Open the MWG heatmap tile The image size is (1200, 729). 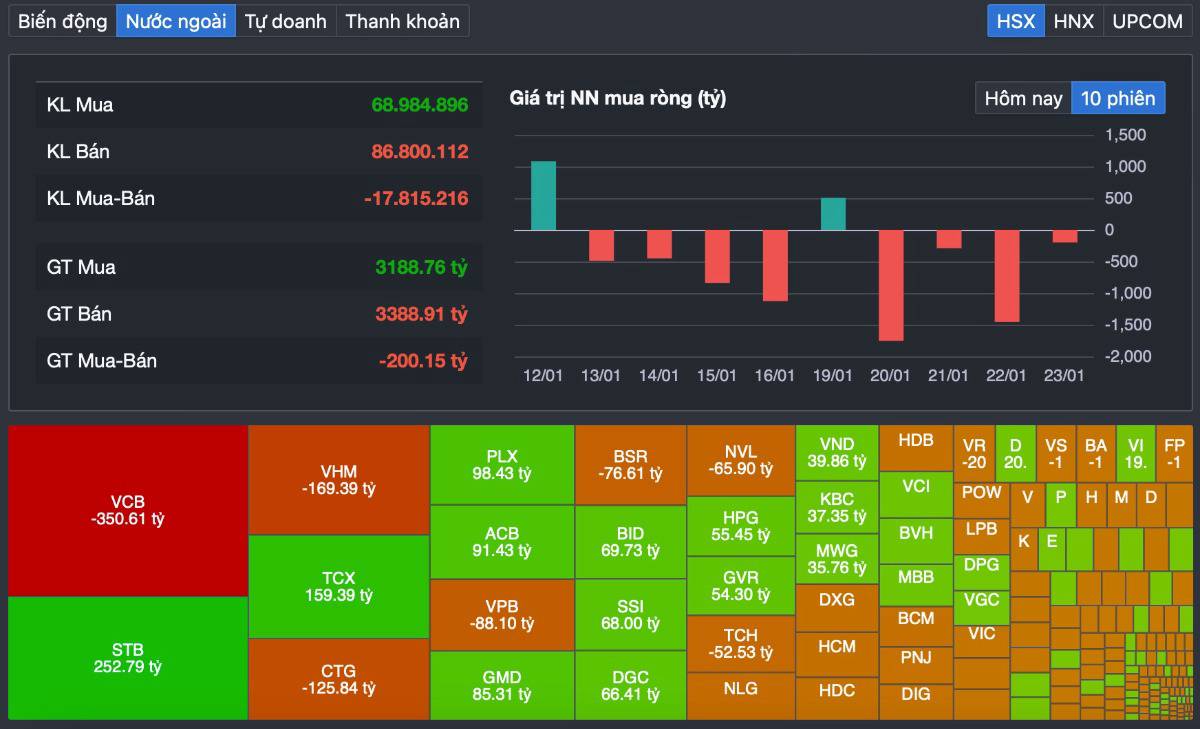click(x=837, y=558)
